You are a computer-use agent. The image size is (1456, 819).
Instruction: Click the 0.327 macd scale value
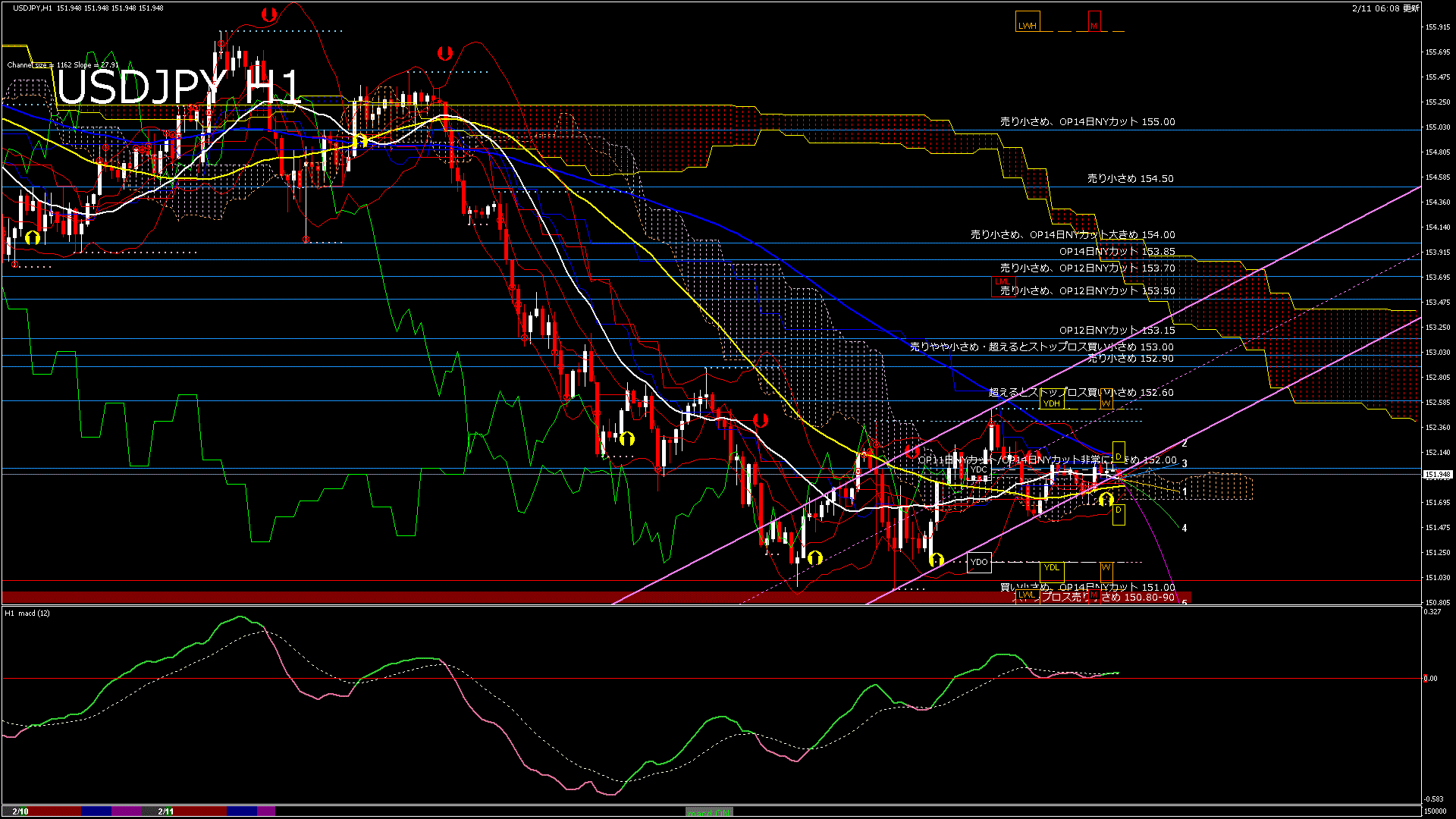point(1432,612)
